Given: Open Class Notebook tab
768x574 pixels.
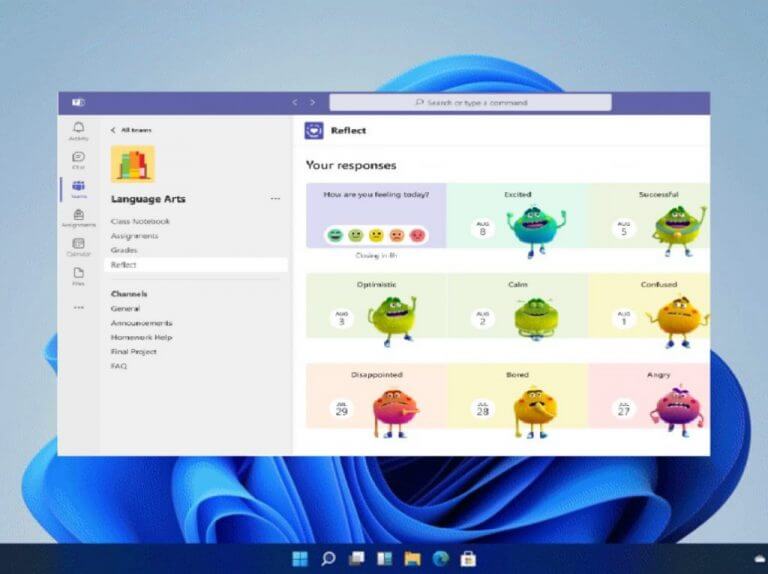Looking at the screenshot, I should click(x=140, y=221).
